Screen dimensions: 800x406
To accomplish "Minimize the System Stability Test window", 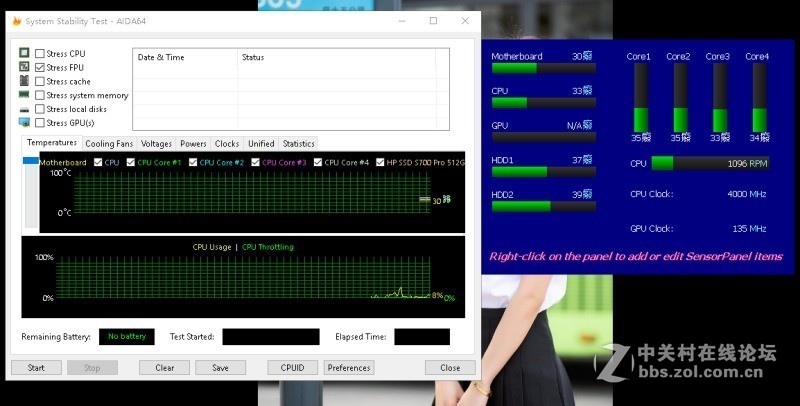I will (x=403, y=21).
